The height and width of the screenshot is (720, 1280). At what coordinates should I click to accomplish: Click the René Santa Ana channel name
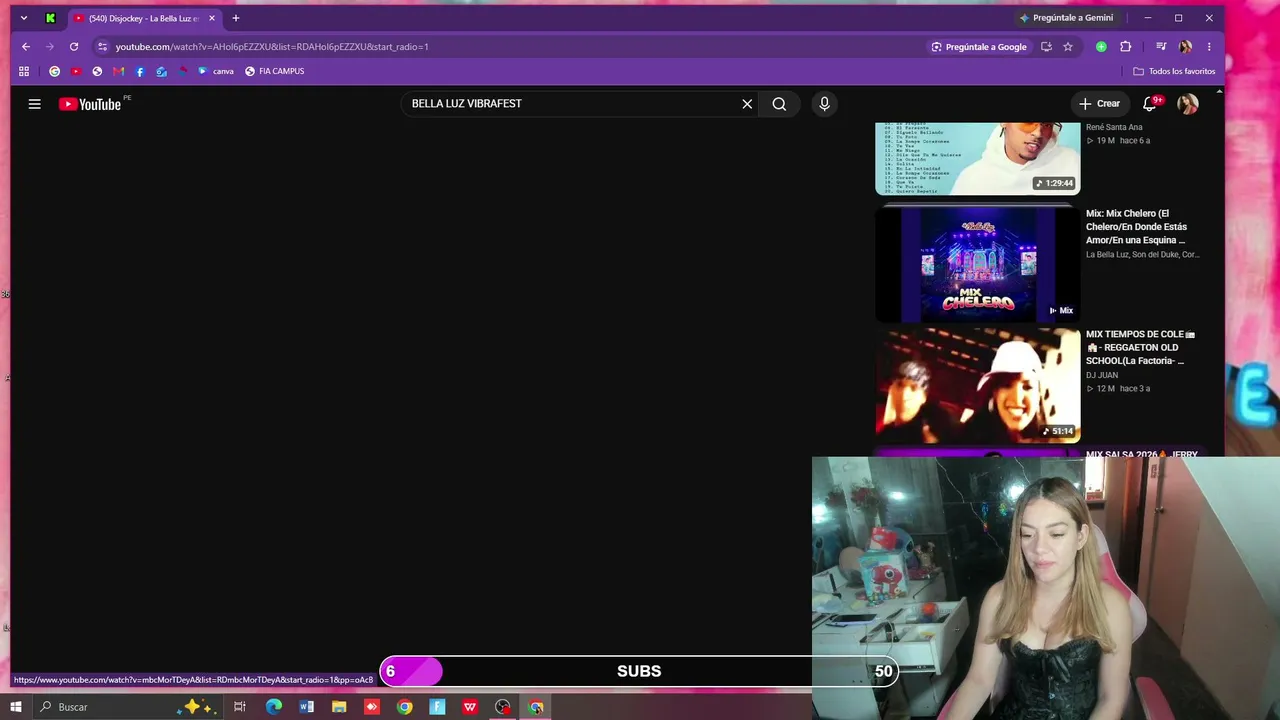pyautogui.click(x=1114, y=127)
